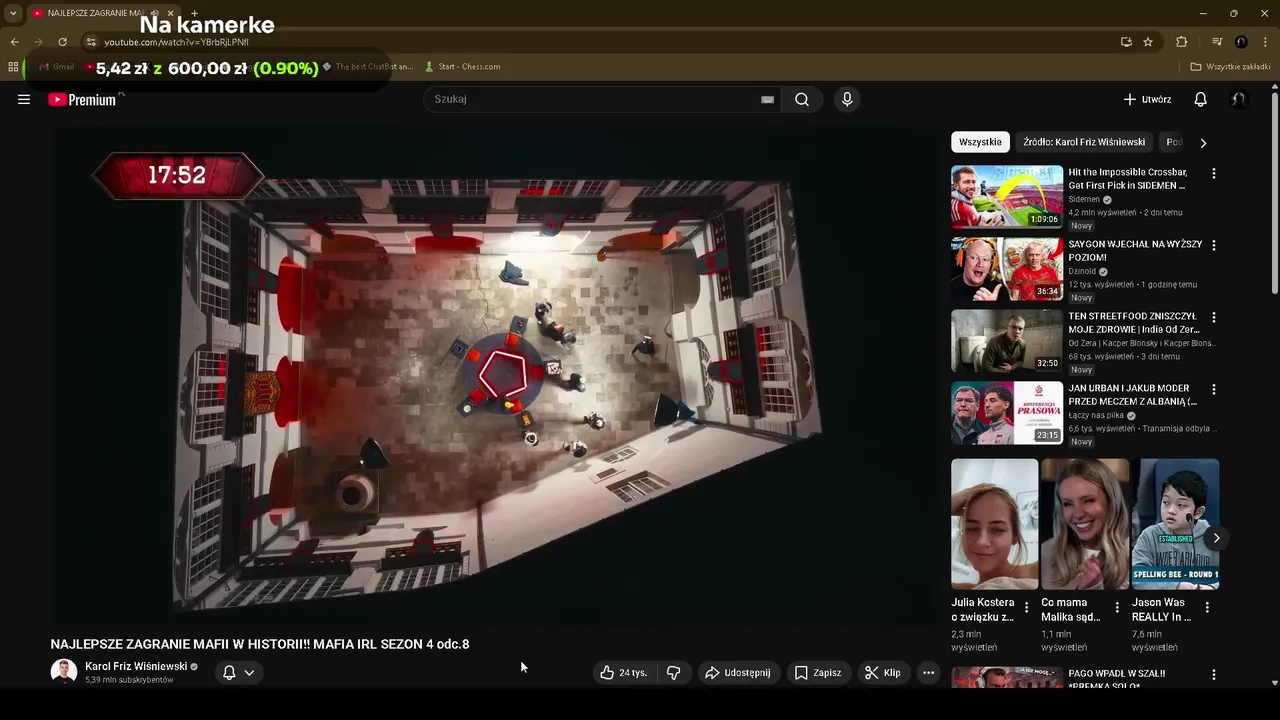
Task: Open more actions ellipsis under video
Action: 928,673
